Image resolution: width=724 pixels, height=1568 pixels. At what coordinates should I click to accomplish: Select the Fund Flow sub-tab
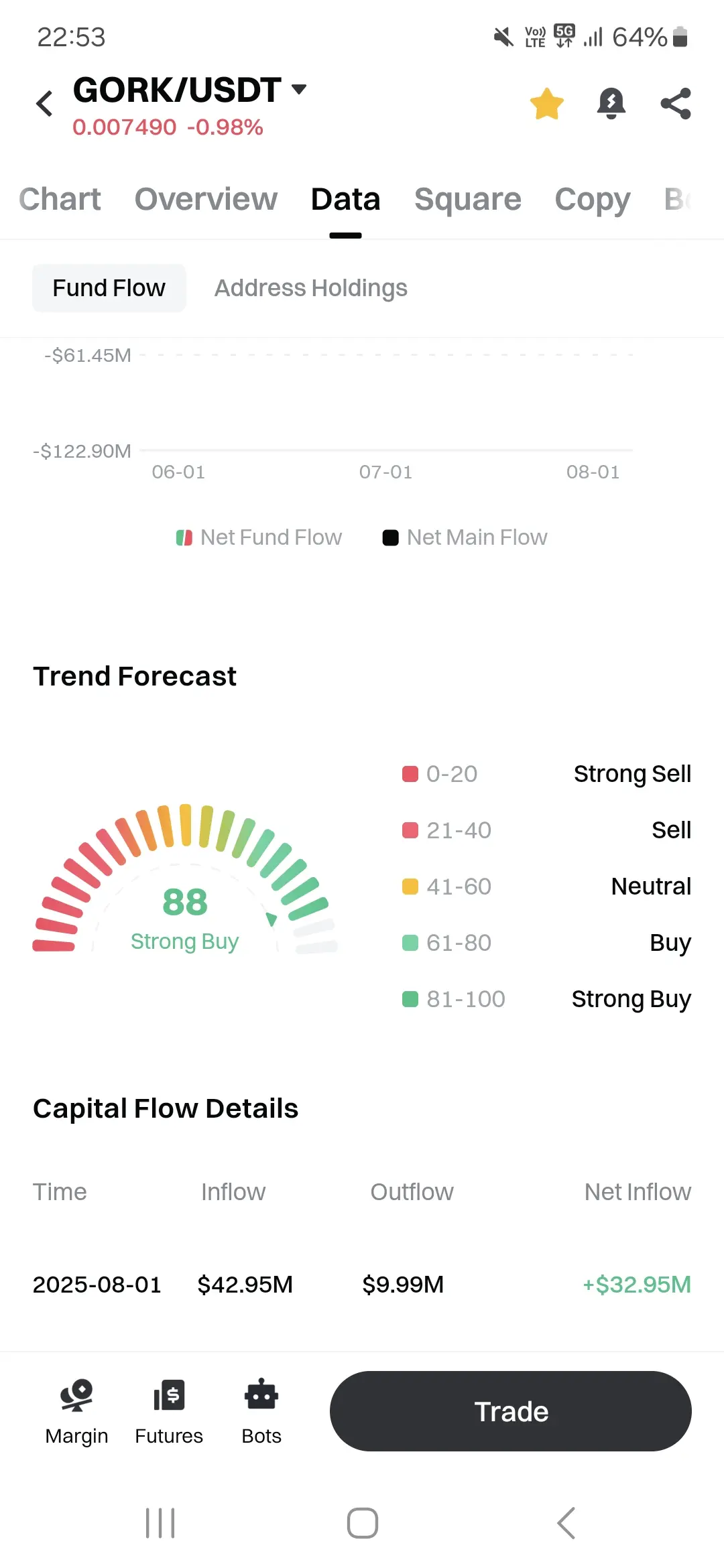pyautogui.click(x=109, y=288)
